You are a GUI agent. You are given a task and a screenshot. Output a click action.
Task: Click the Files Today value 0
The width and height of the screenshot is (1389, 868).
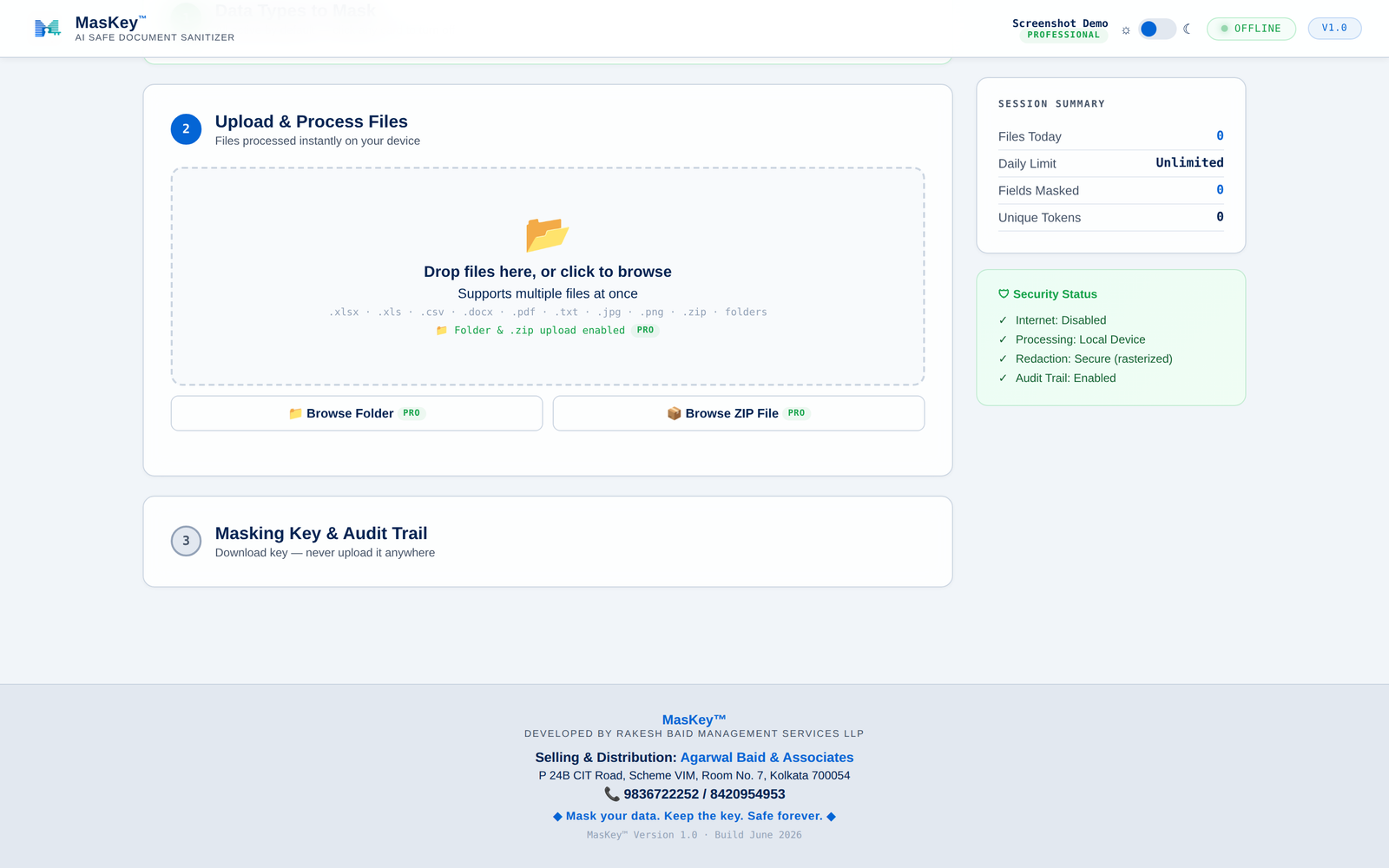click(x=1220, y=135)
